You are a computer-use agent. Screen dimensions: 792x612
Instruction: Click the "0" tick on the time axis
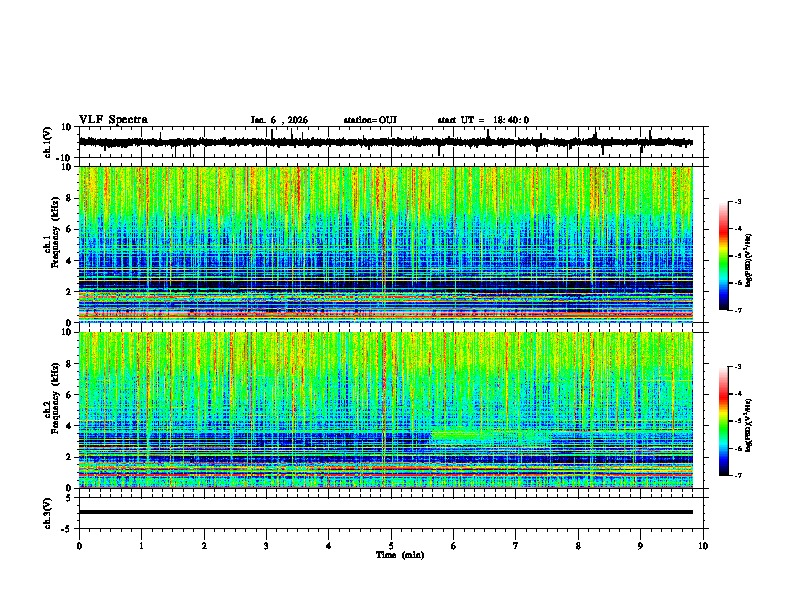pyautogui.click(x=79, y=546)
